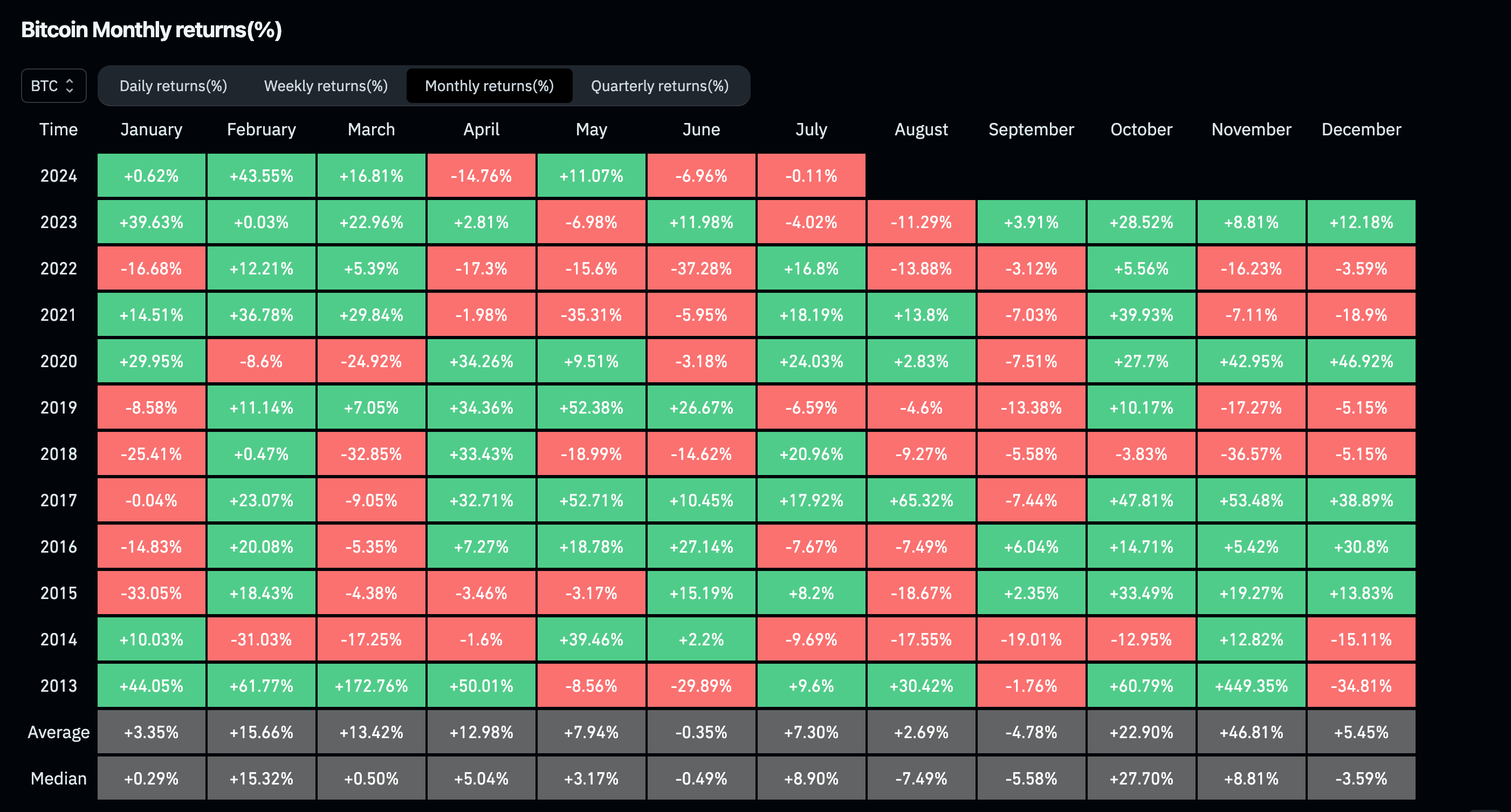
Task: Click the up-down chevron icon beside BTC
Action: coord(70,86)
